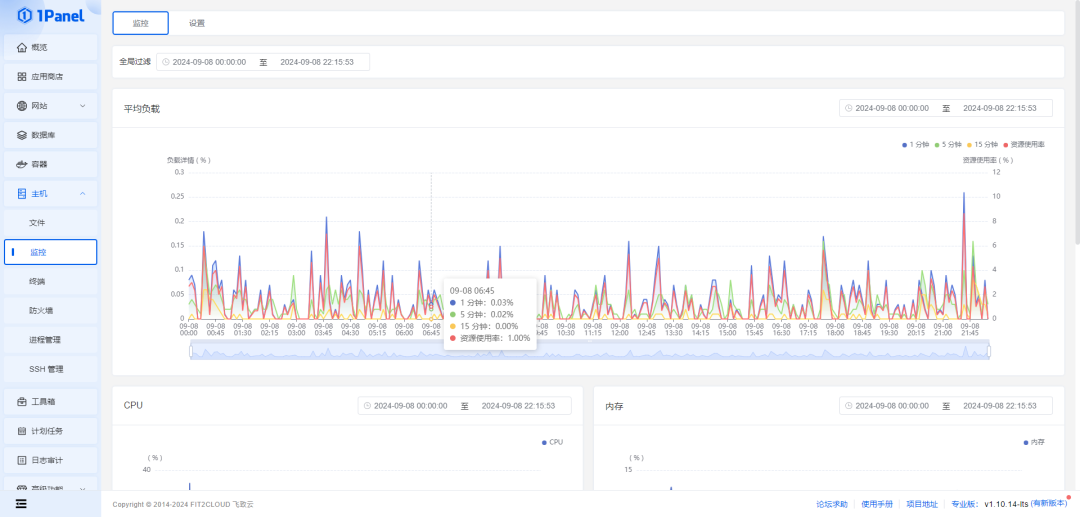1080x517 pixels.
Task: Collapse the 主机 host submenu
Action: (82, 193)
